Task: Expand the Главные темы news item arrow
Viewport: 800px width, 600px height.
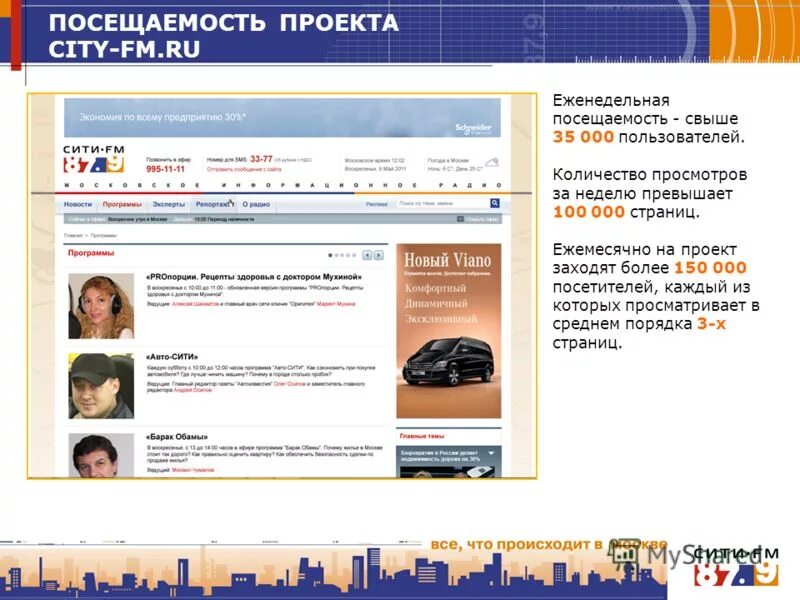Action: (491, 453)
